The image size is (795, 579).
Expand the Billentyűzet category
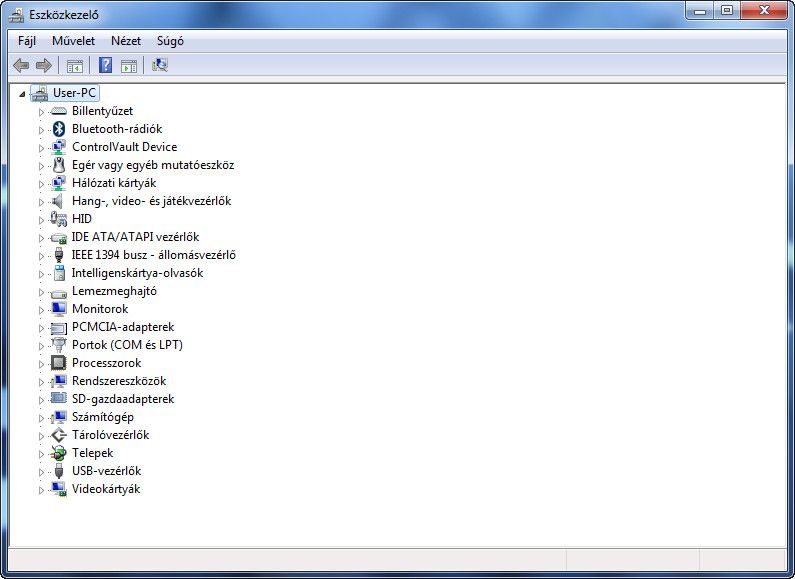[42, 112]
